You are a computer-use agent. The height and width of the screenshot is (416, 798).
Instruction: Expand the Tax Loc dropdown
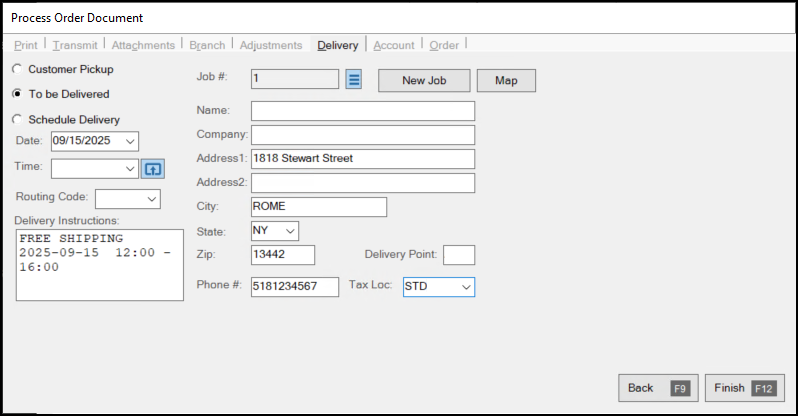click(x=465, y=287)
